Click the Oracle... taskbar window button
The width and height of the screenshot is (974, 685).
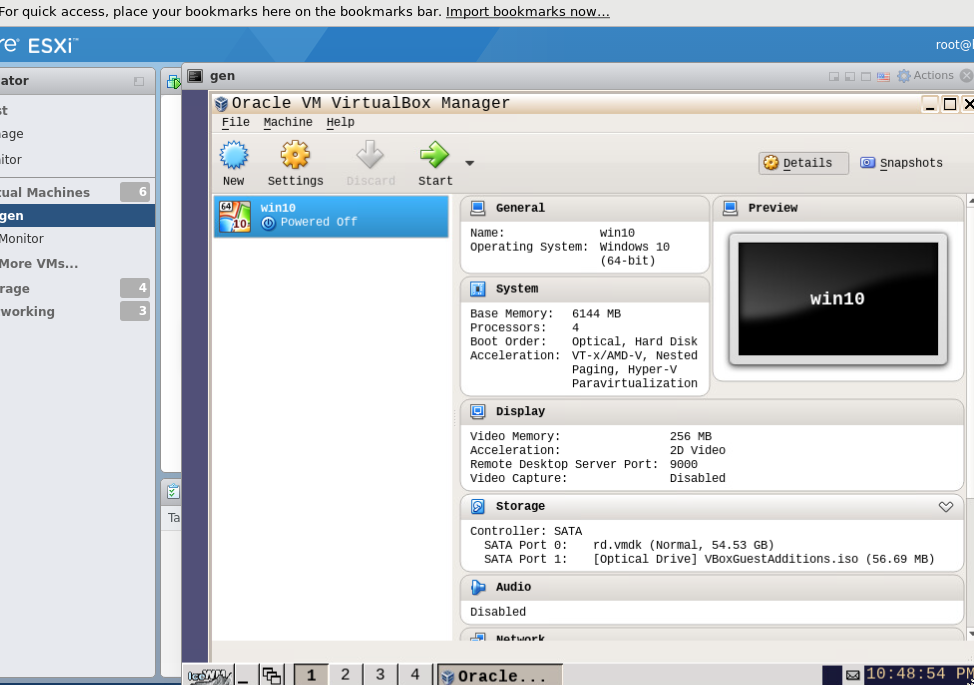point(500,675)
